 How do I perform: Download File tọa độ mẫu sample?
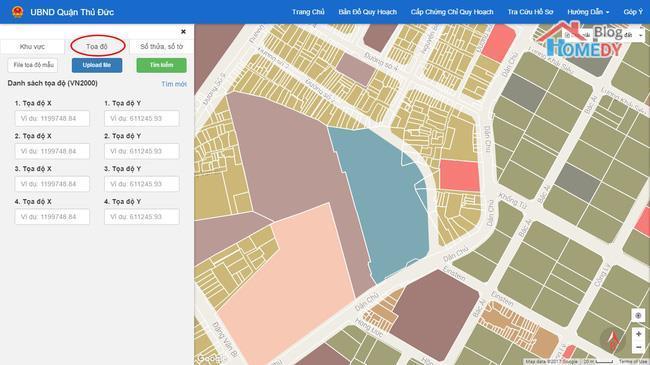(x=33, y=65)
